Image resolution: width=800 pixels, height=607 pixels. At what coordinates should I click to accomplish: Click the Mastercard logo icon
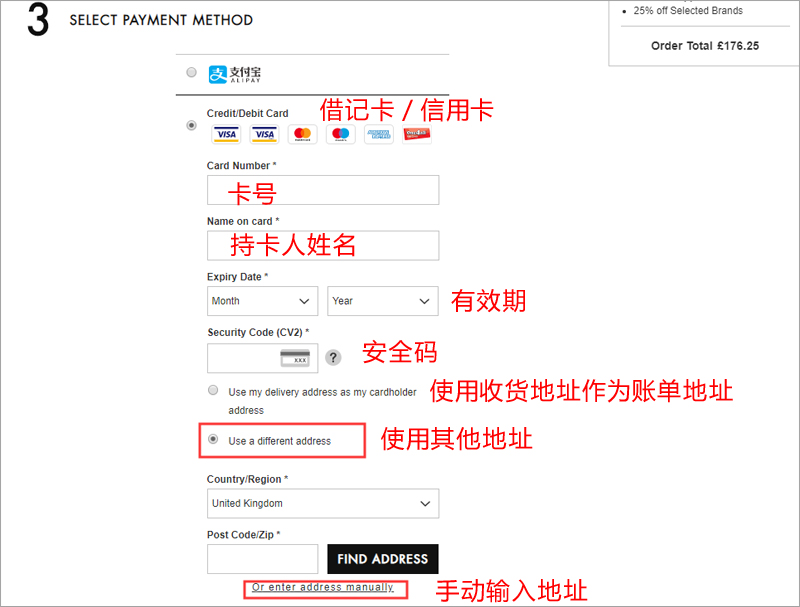(x=303, y=135)
